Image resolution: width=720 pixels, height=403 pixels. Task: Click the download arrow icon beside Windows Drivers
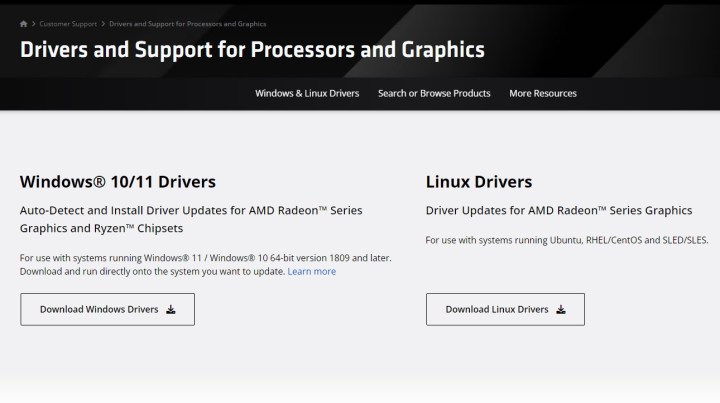(171, 310)
